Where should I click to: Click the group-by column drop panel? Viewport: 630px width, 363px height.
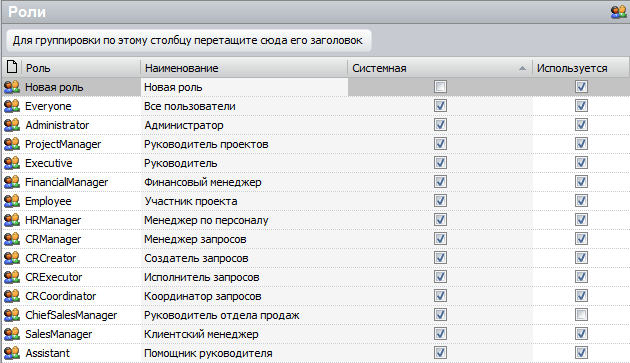click(x=188, y=40)
